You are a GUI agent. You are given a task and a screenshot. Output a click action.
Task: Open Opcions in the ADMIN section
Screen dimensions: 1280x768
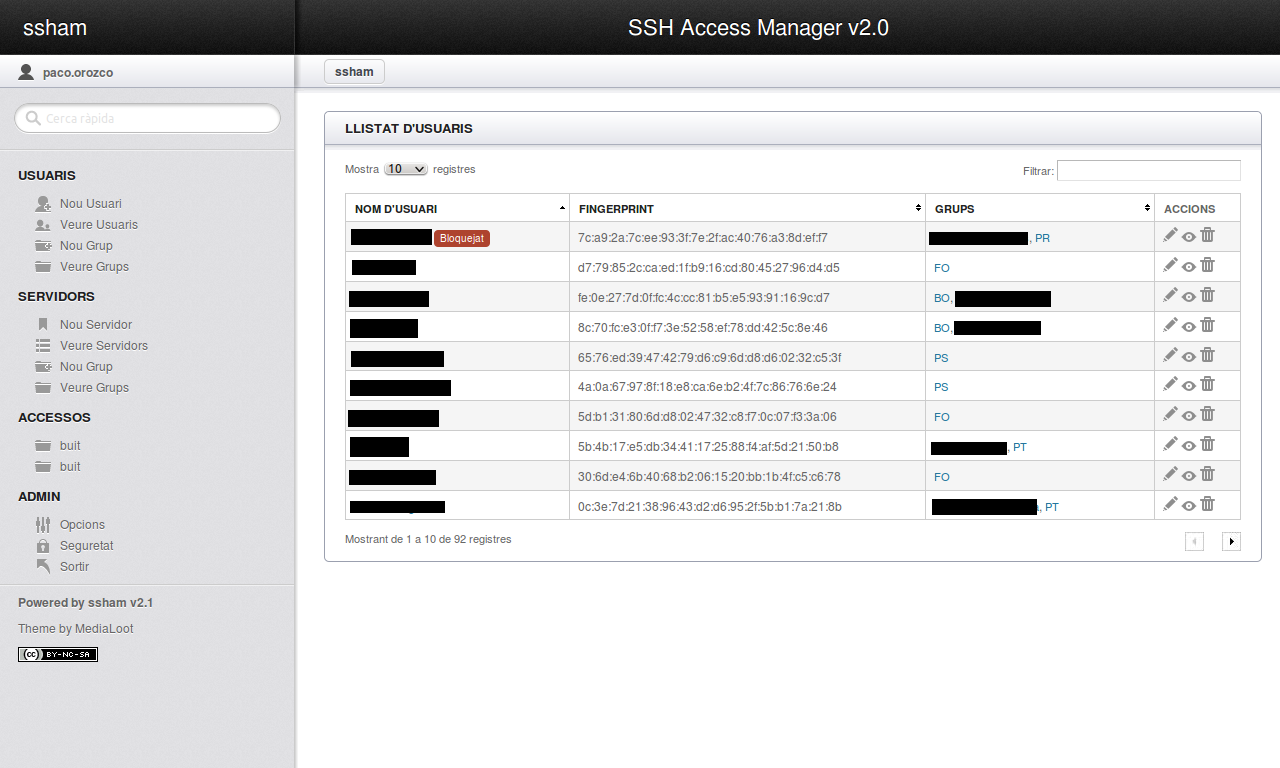click(x=82, y=524)
